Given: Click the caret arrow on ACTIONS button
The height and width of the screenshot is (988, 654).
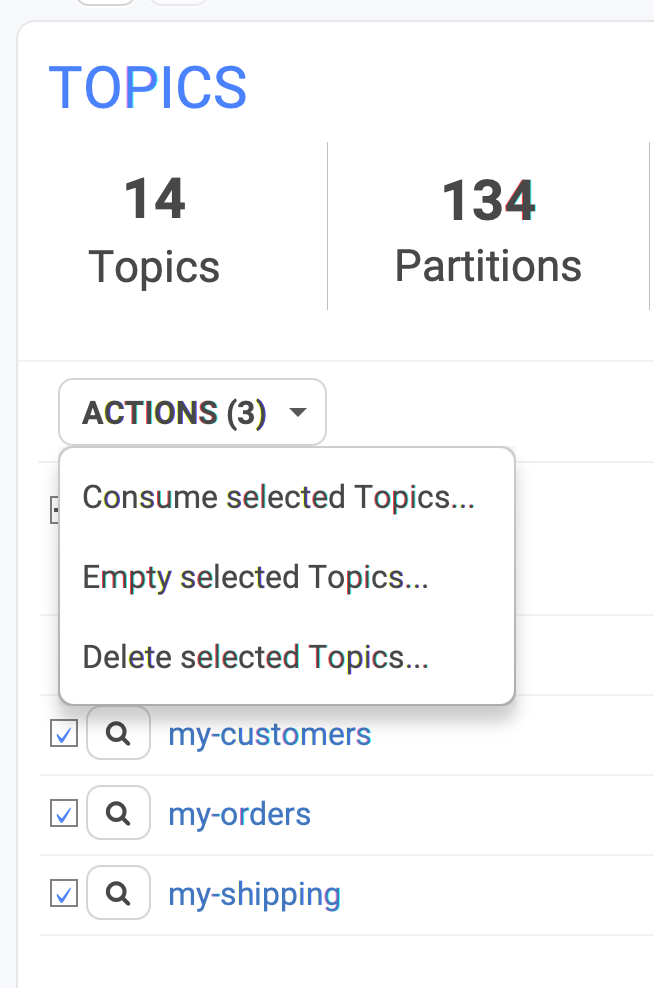Looking at the screenshot, I should pyautogui.click(x=297, y=413).
